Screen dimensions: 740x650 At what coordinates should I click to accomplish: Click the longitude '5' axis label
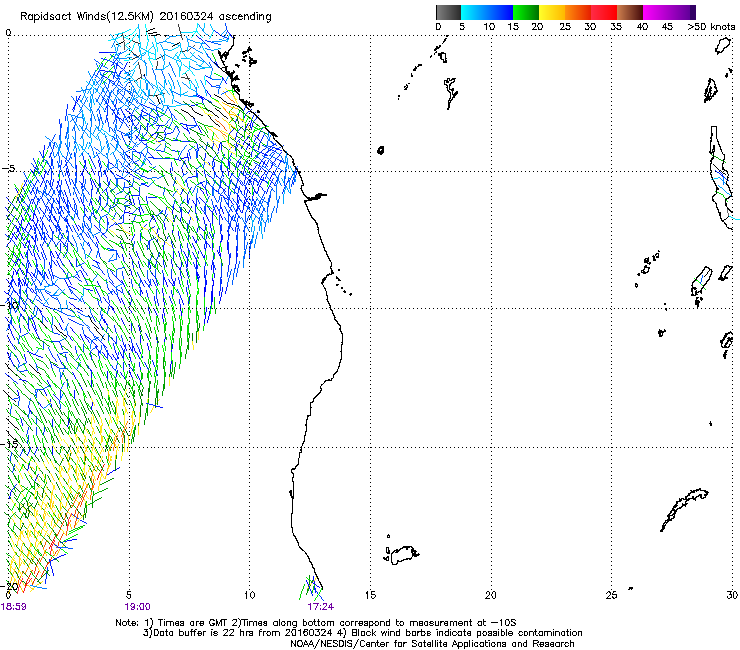[129, 595]
